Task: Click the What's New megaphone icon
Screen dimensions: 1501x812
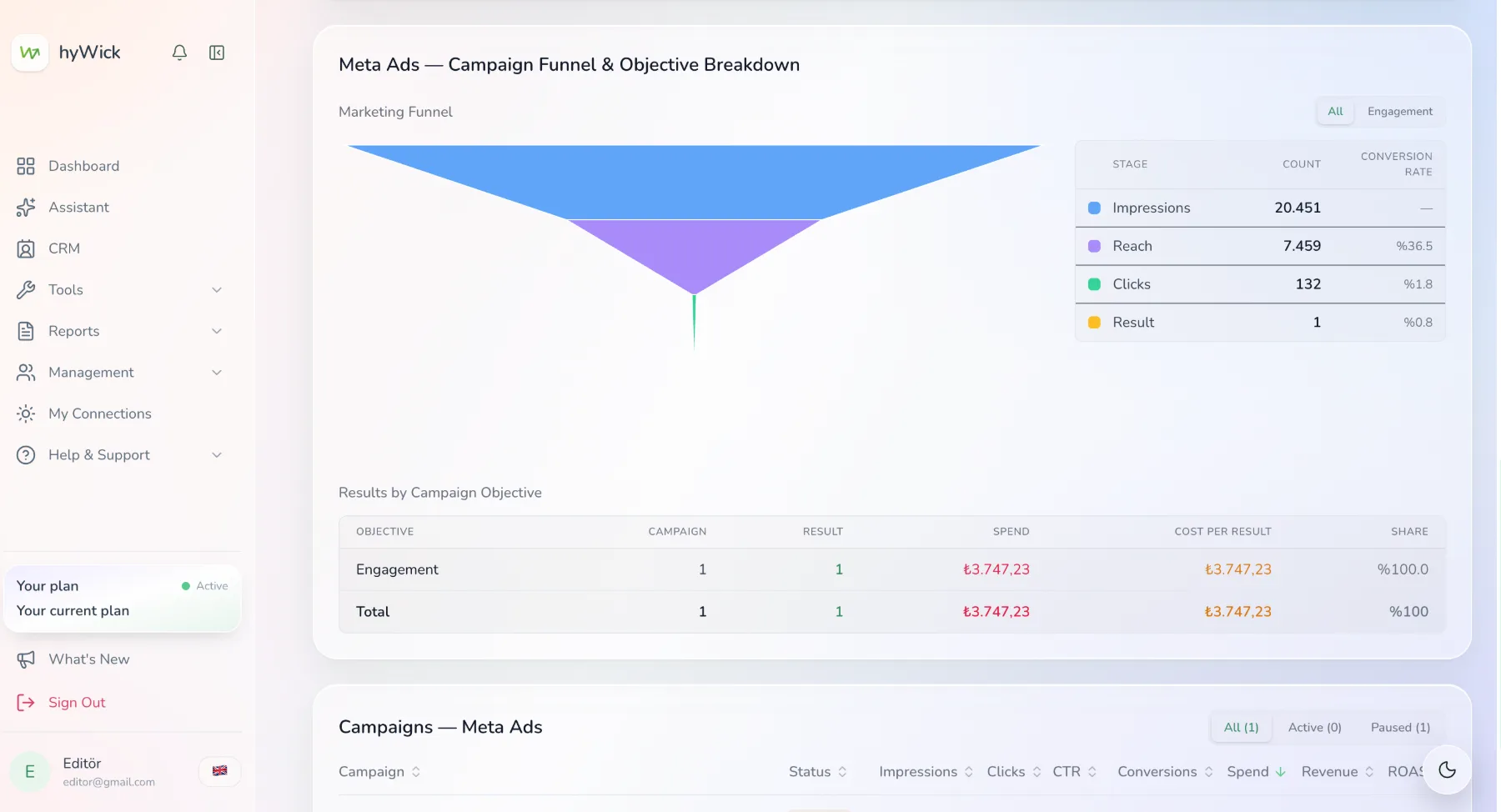Action: pos(26,659)
